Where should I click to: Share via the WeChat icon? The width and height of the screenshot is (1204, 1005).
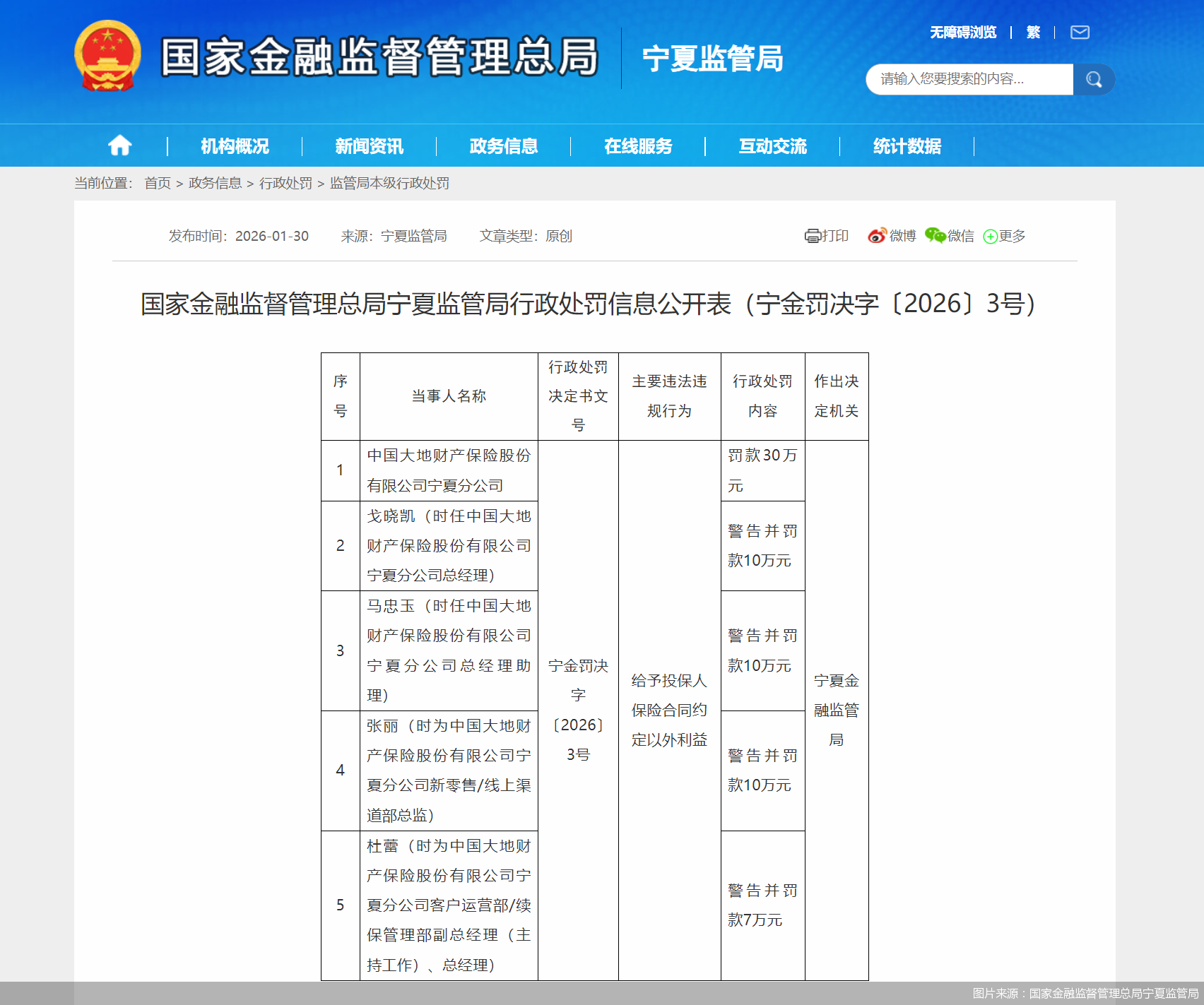click(x=935, y=236)
